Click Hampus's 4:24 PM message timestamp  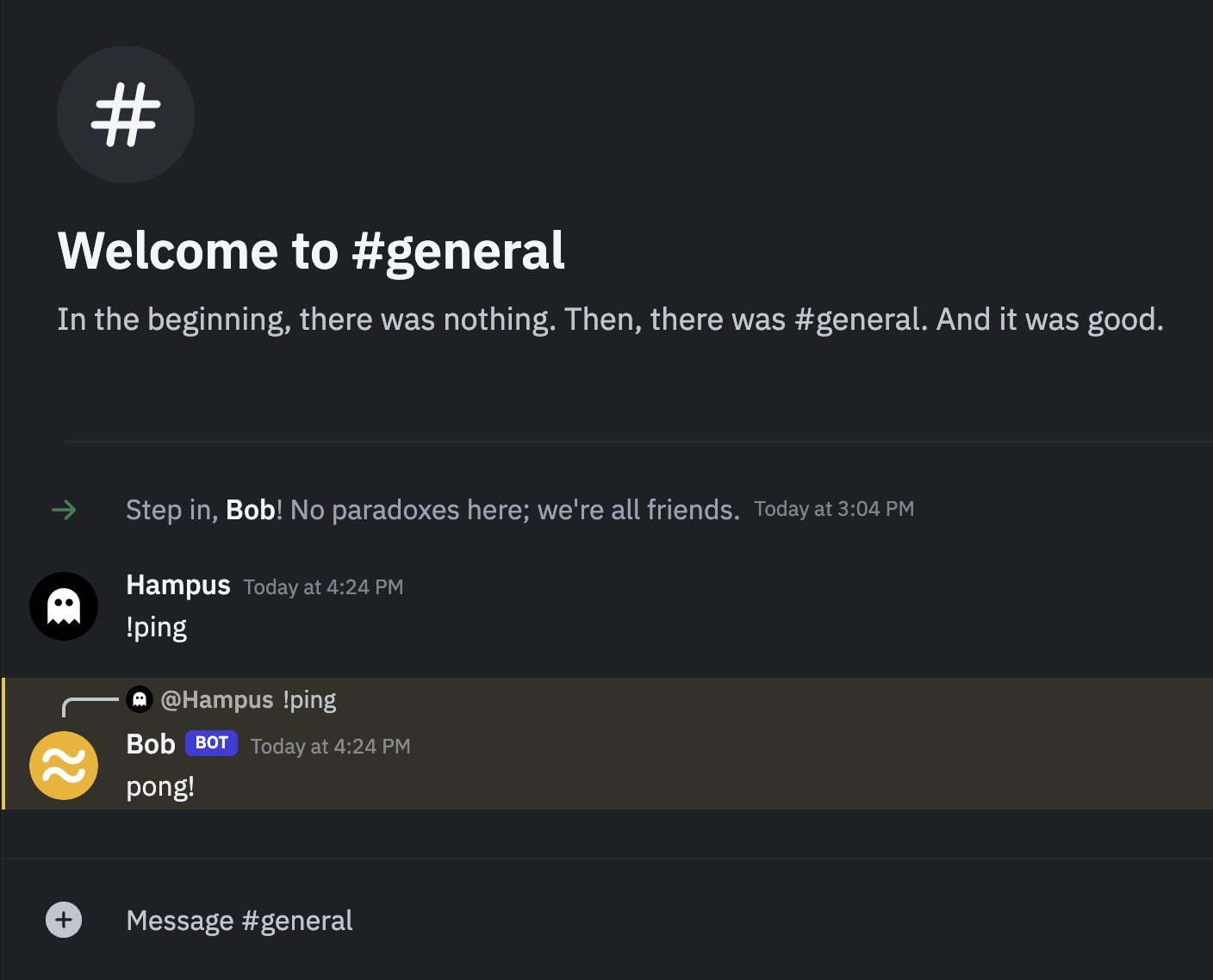323,587
